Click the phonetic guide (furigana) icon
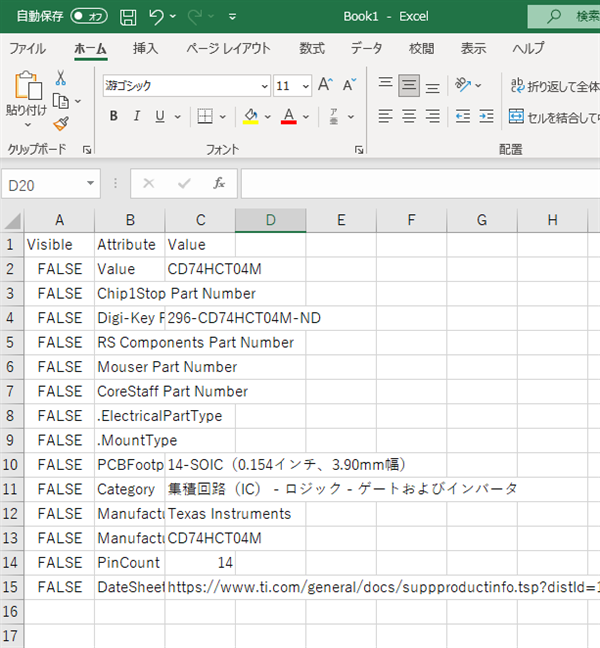 tap(334, 117)
